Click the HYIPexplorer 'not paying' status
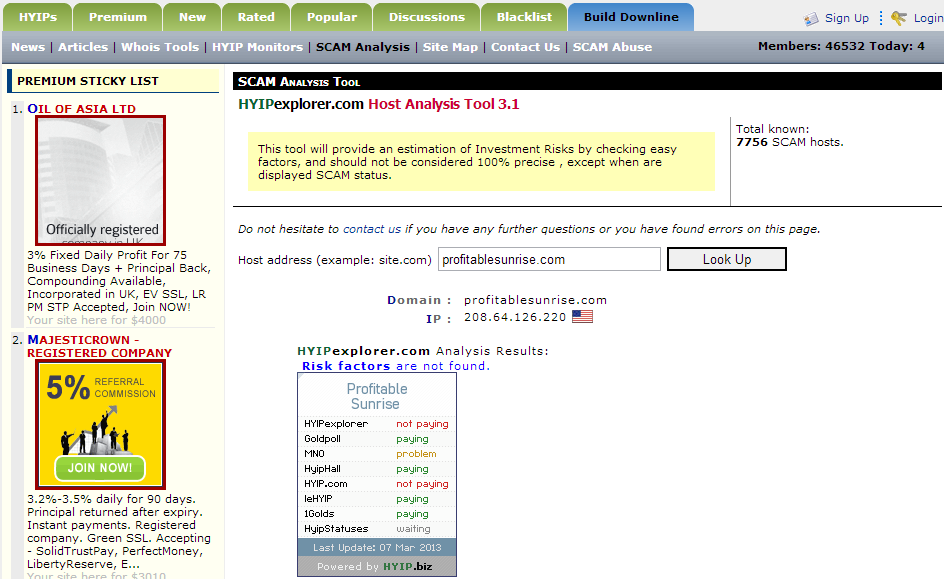The height and width of the screenshot is (579, 944). [x=422, y=424]
